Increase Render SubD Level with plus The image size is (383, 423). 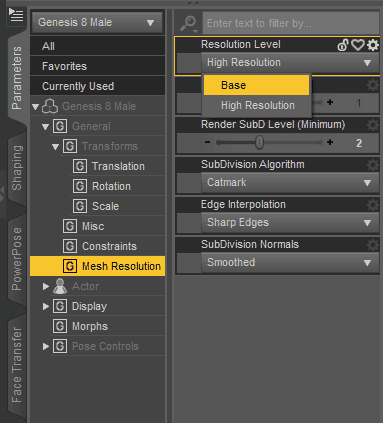point(330,143)
